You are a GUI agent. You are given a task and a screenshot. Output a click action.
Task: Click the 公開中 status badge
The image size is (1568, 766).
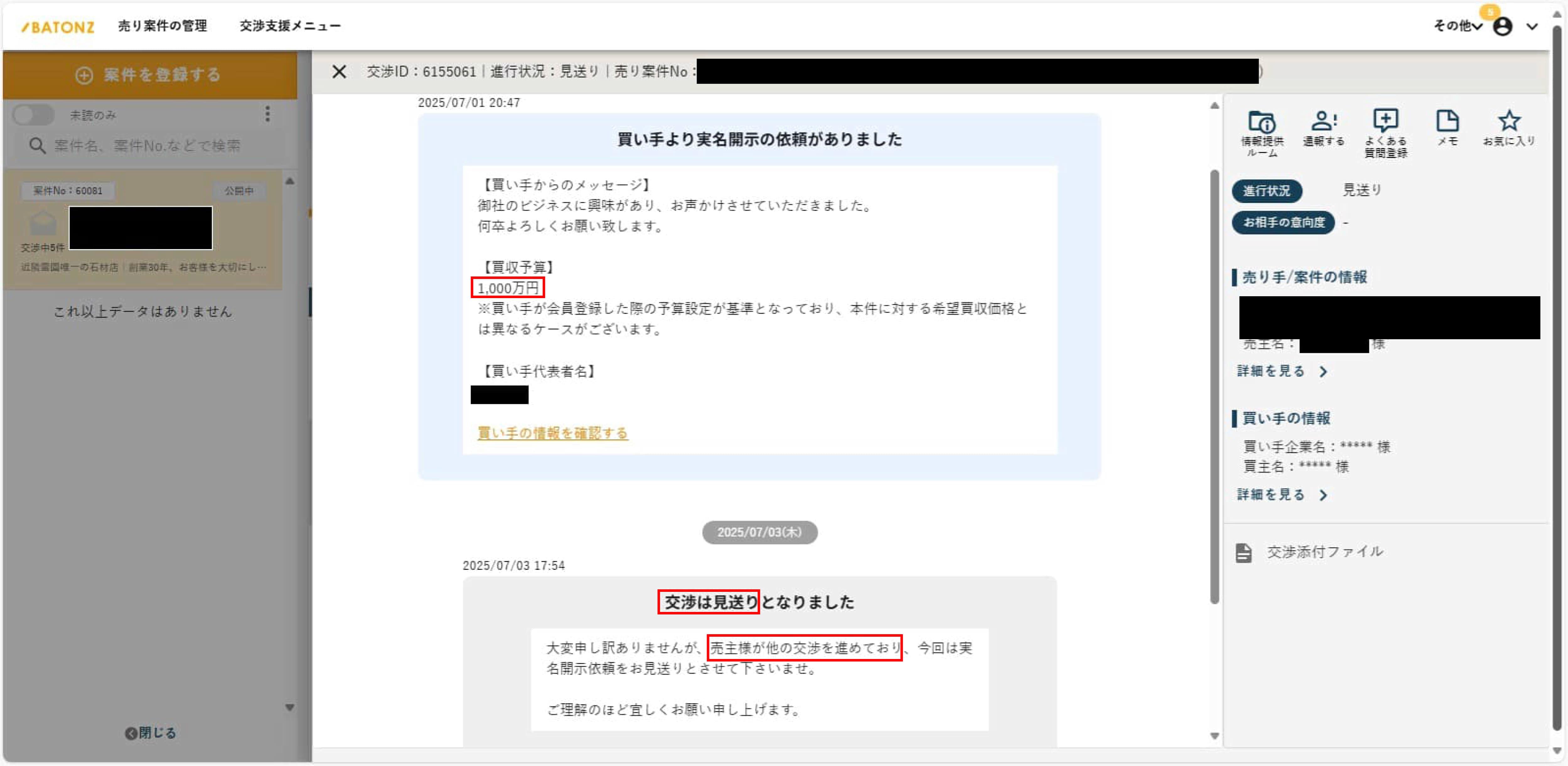coord(238,190)
